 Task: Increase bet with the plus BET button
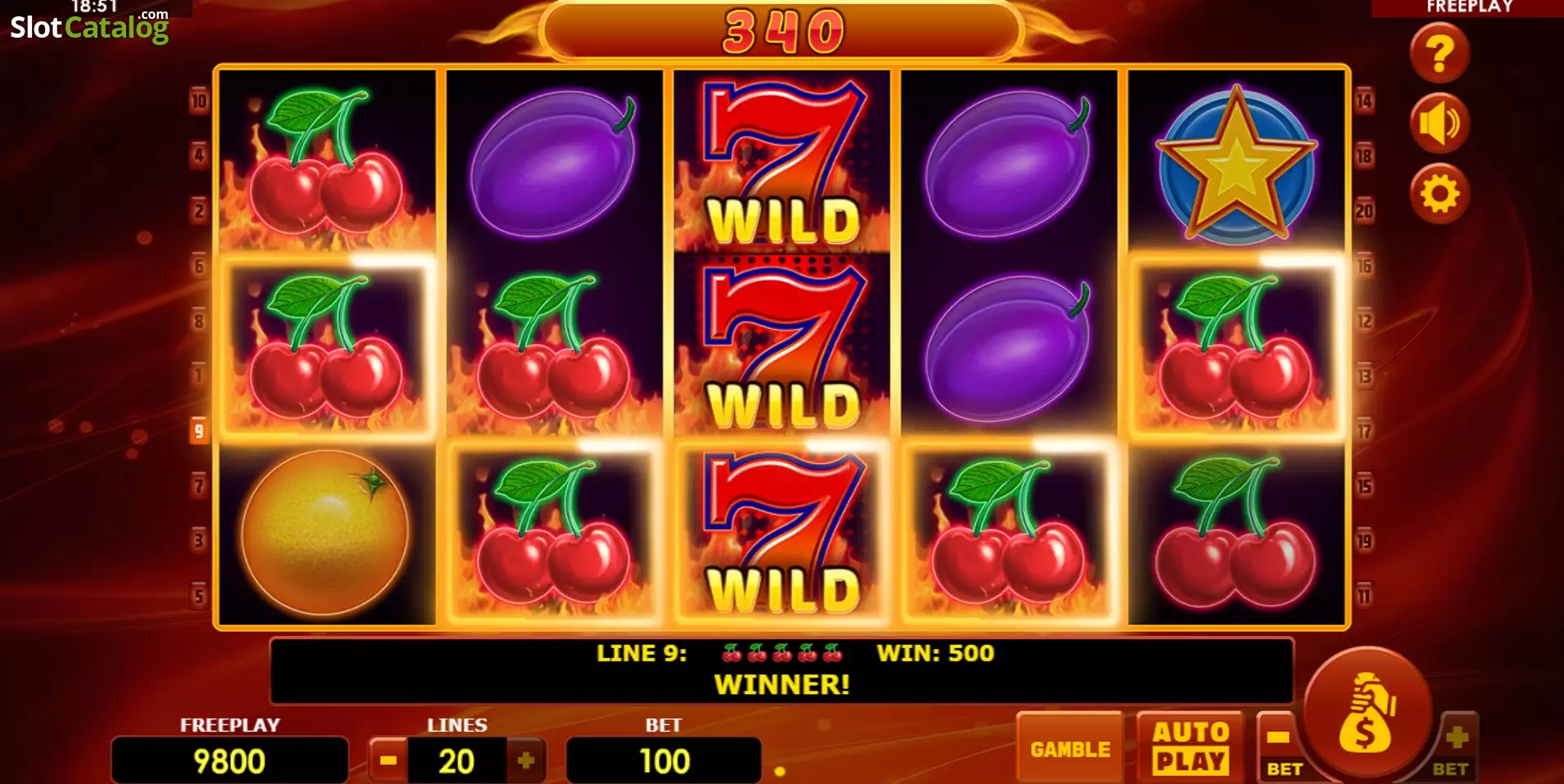click(x=1453, y=747)
